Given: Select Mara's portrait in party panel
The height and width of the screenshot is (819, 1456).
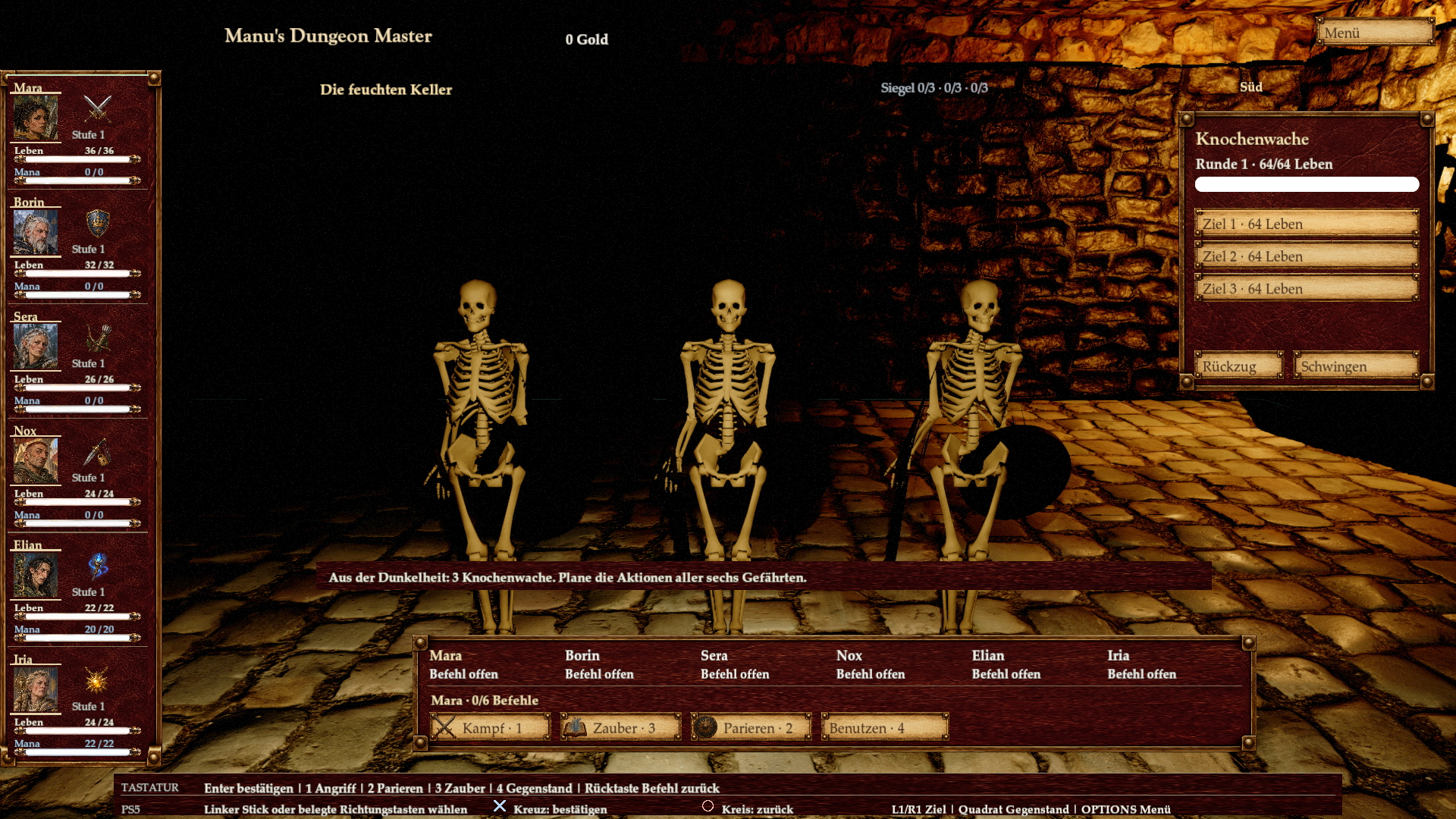Looking at the screenshot, I should click(36, 118).
